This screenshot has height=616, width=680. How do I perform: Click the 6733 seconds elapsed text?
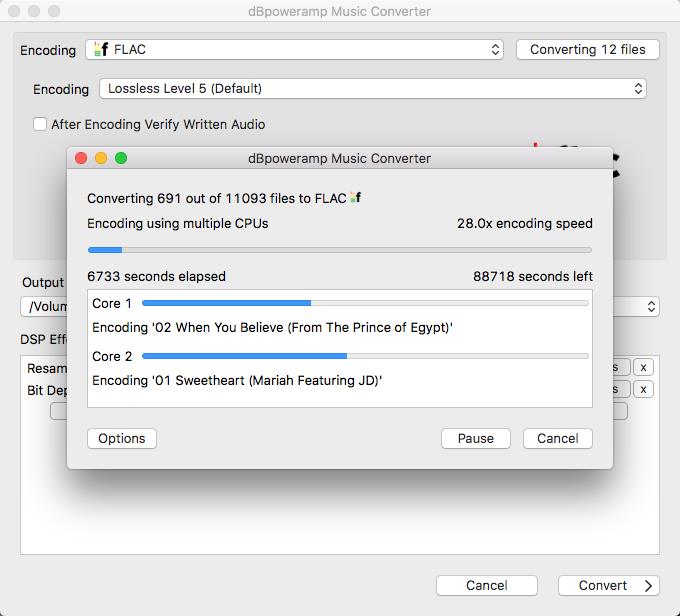coord(156,276)
